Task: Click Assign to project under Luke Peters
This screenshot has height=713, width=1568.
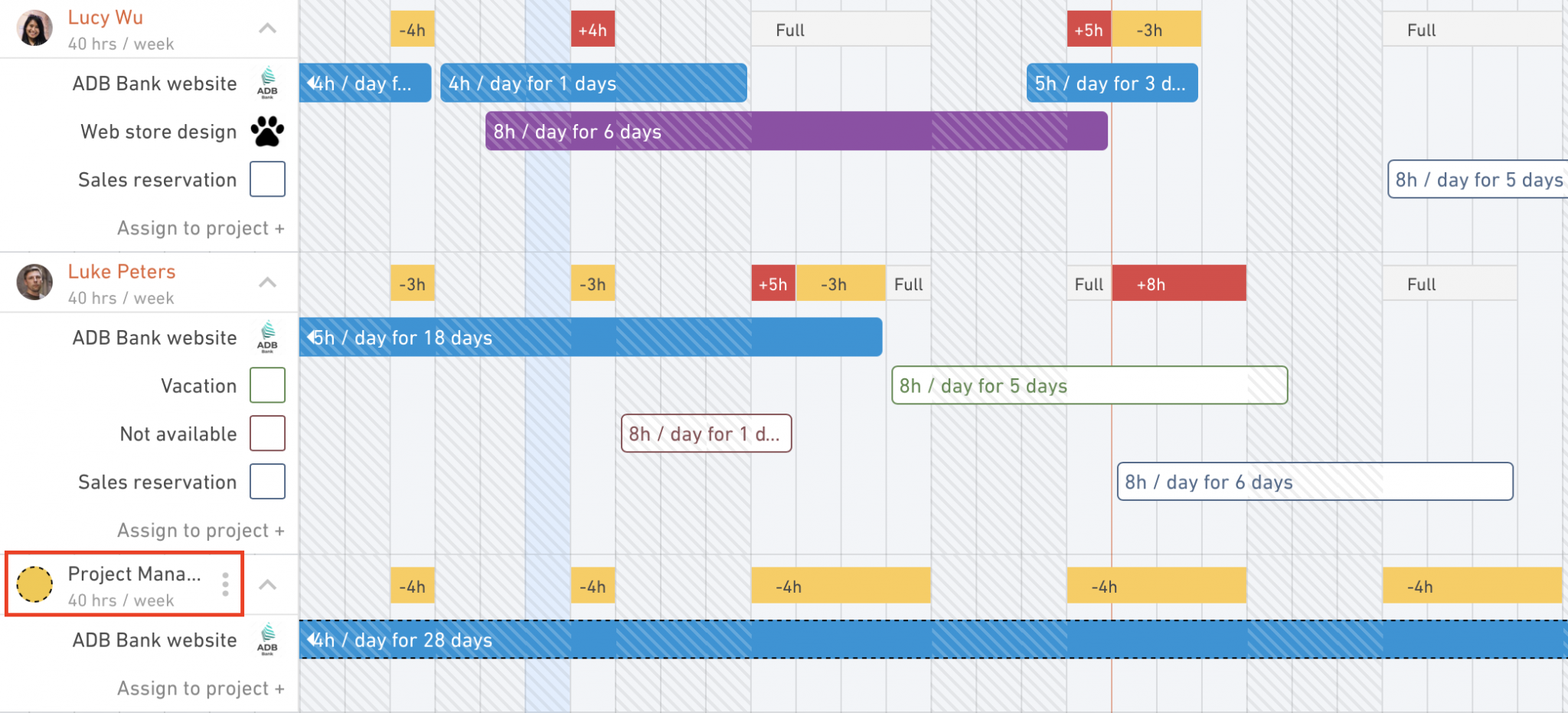Action: 201,530
